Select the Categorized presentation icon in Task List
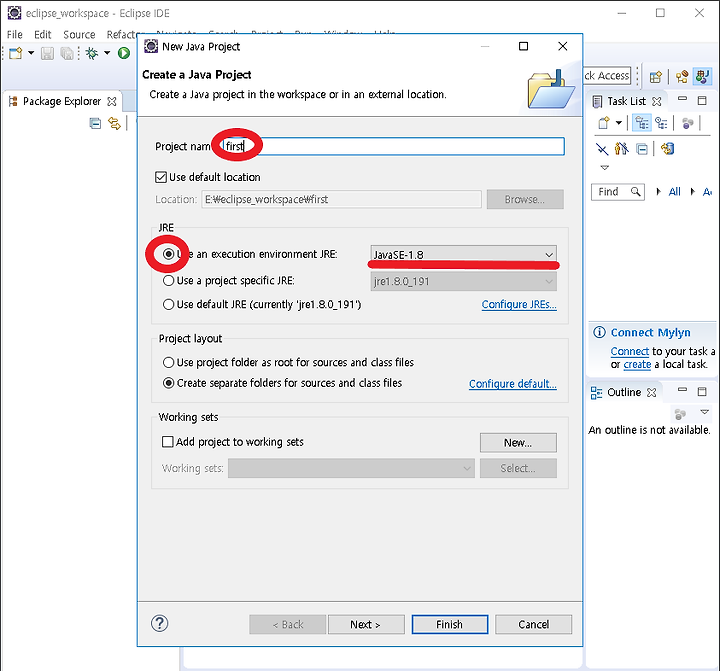The width and height of the screenshot is (720, 671). tap(641, 123)
